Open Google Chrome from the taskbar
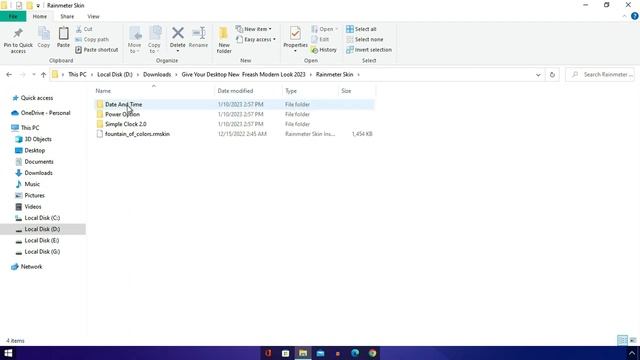Image resolution: width=640 pixels, height=360 pixels. click(x=372, y=353)
